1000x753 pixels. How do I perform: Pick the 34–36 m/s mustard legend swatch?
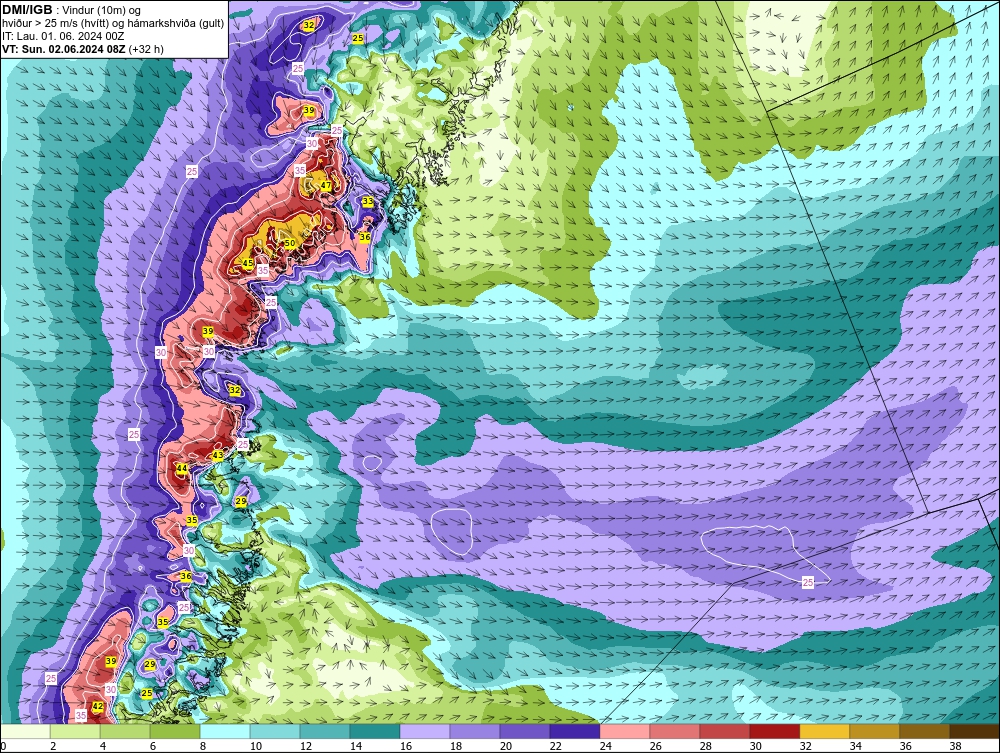click(x=874, y=731)
